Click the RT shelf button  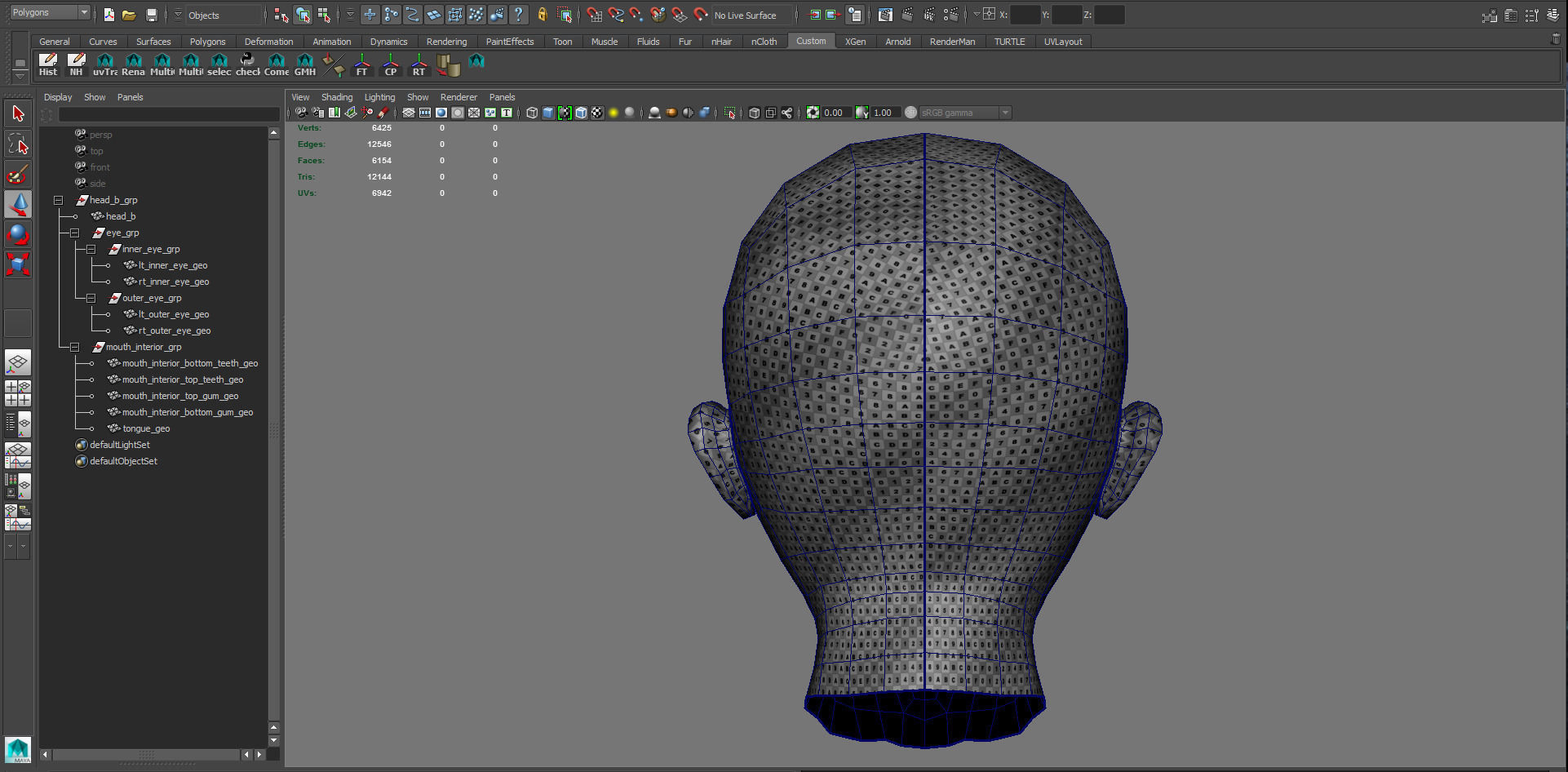pos(419,64)
